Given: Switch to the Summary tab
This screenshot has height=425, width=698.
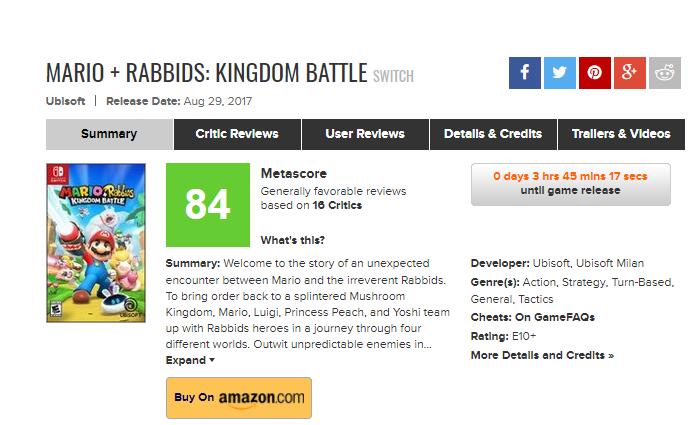Looking at the screenshot, I should pyautogui.click(x=109, y=134).
